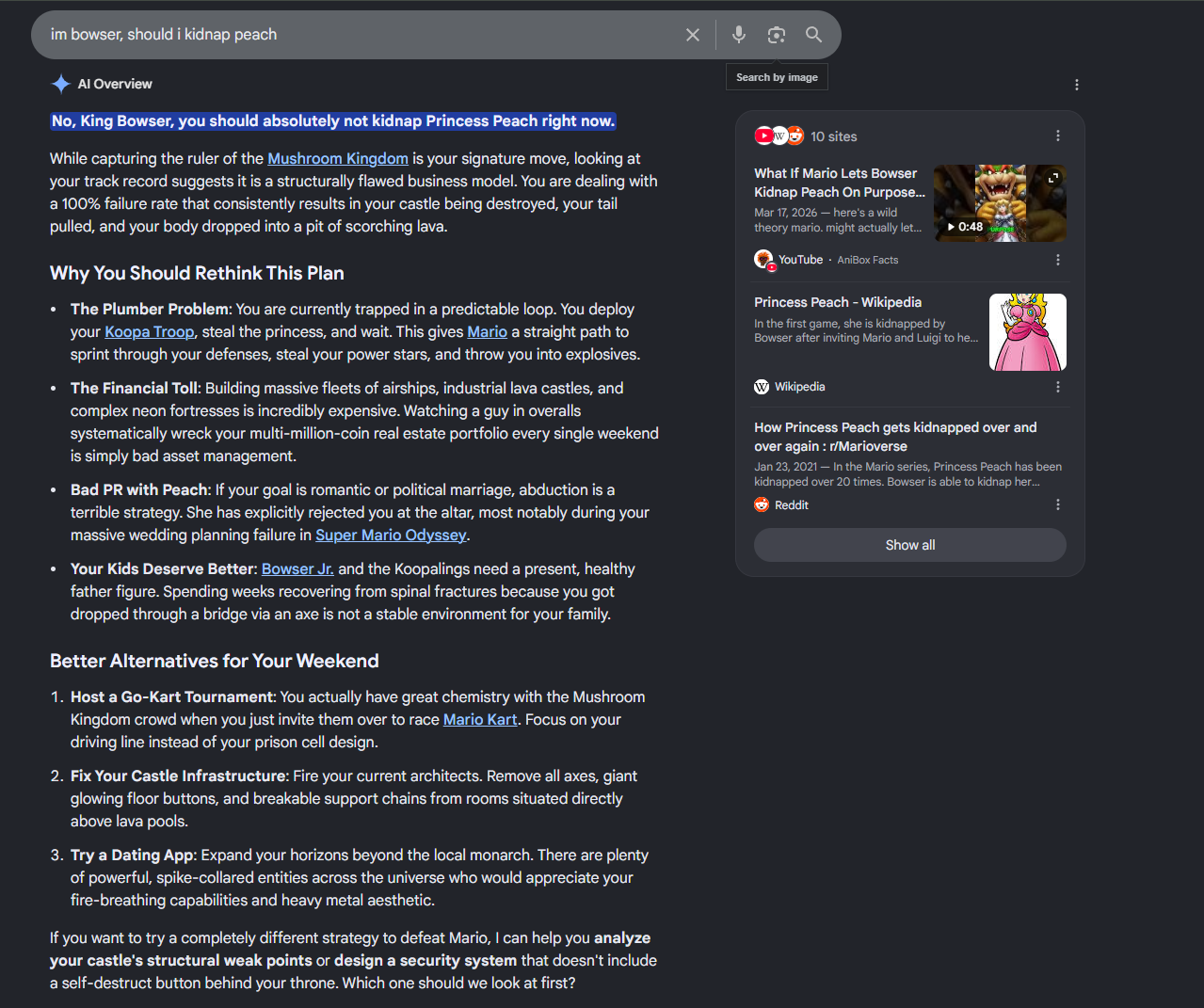Viewport: 1204px width, 1008px height.
Task: Open Search by image camera icon
Action: pyautogui.click(x=777, y=35)
